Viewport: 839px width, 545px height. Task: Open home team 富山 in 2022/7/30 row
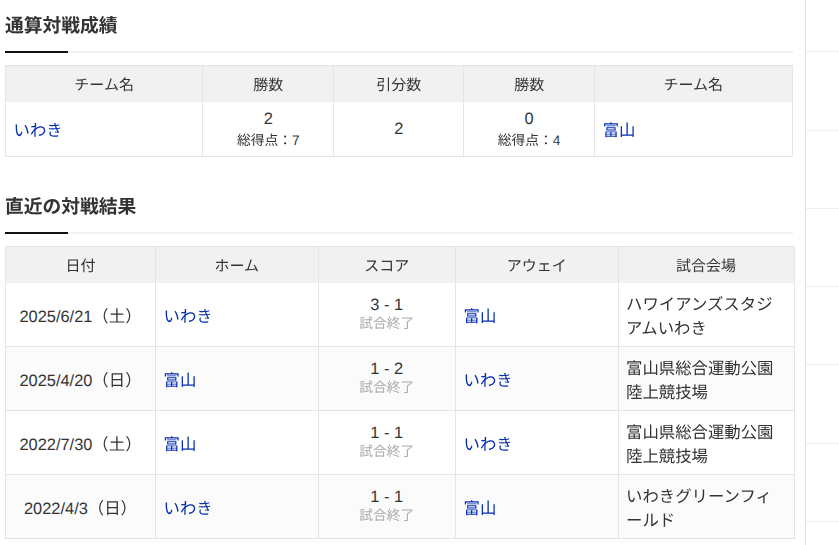coord(180,444)
